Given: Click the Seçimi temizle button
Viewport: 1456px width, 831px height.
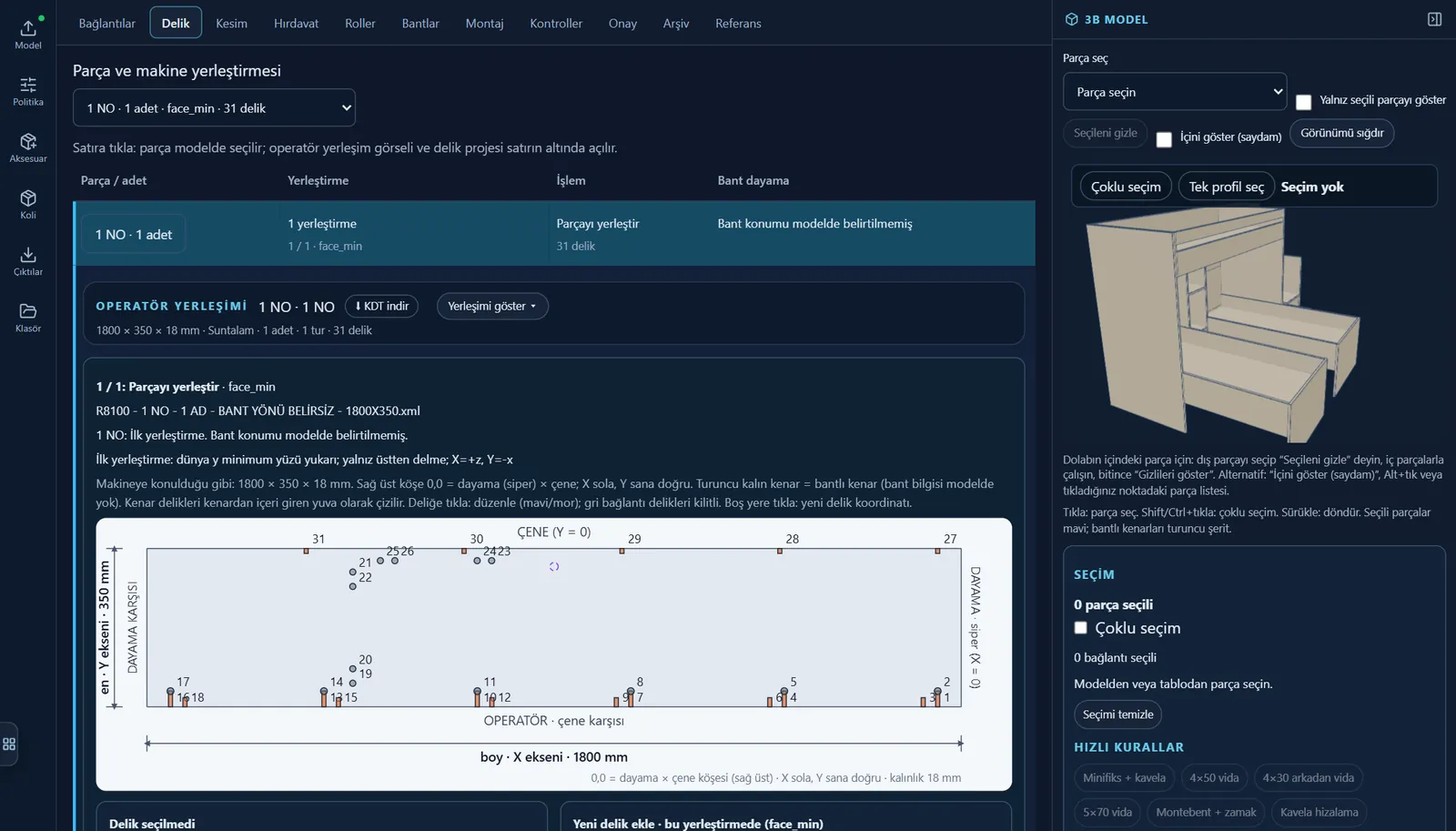Looking at the screenshot, I should coord(1117,714).
